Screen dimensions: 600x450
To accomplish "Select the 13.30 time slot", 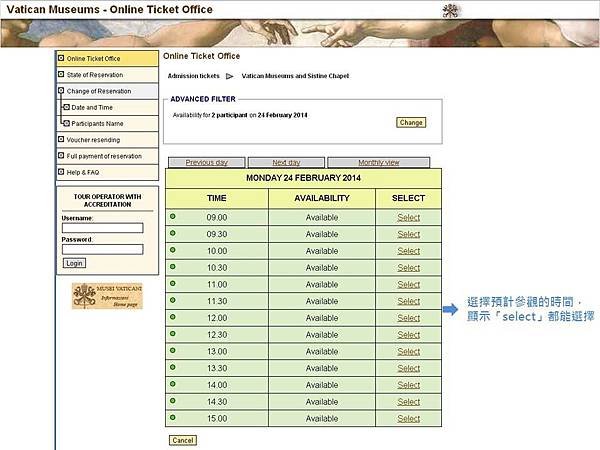I will point(409,368).
